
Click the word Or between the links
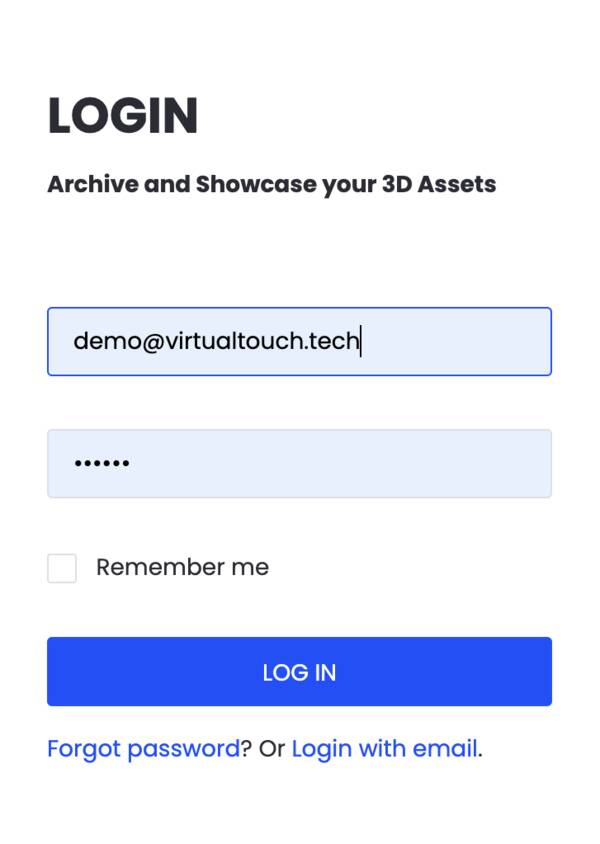(x=272, y=749)
